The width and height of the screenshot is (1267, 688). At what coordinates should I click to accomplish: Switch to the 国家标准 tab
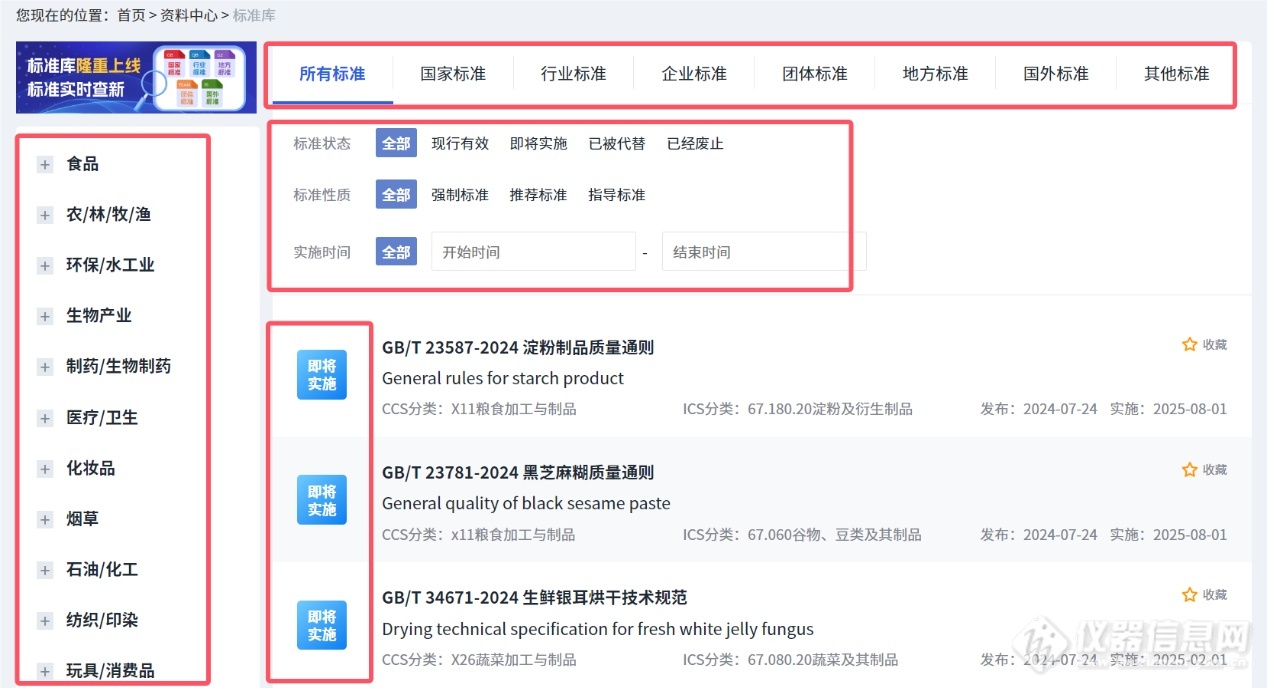click(453, 74)
